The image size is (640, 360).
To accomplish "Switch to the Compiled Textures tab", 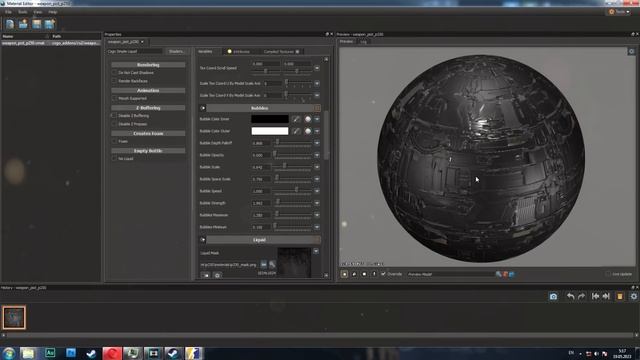I will 281,51.
